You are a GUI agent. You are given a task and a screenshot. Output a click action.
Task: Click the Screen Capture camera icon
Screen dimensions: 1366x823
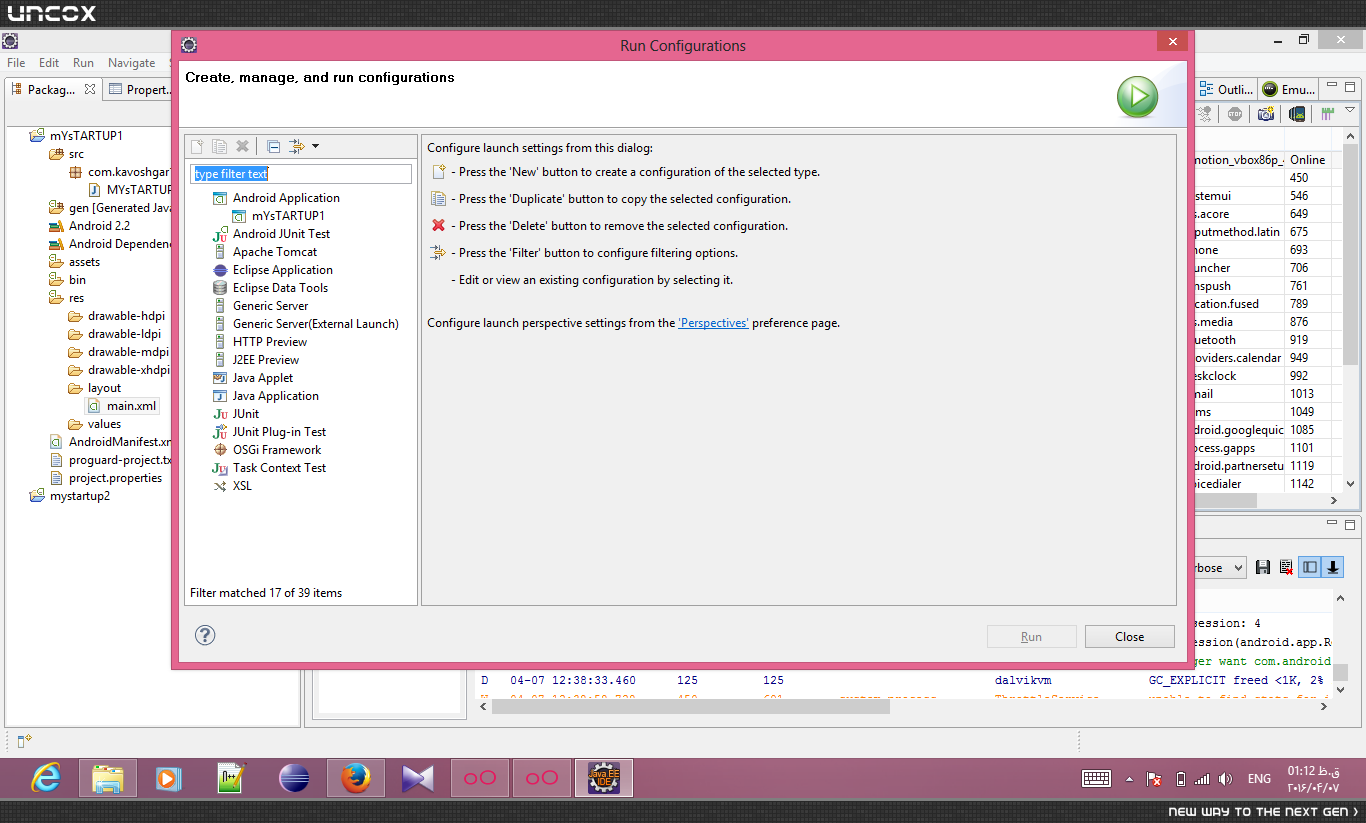point(1266,114)
